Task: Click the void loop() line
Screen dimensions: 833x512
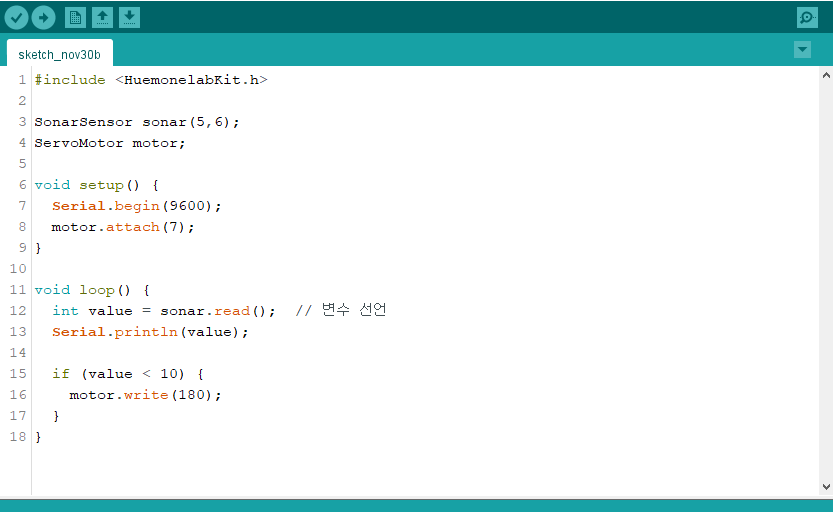Action: tap(92, 290)
